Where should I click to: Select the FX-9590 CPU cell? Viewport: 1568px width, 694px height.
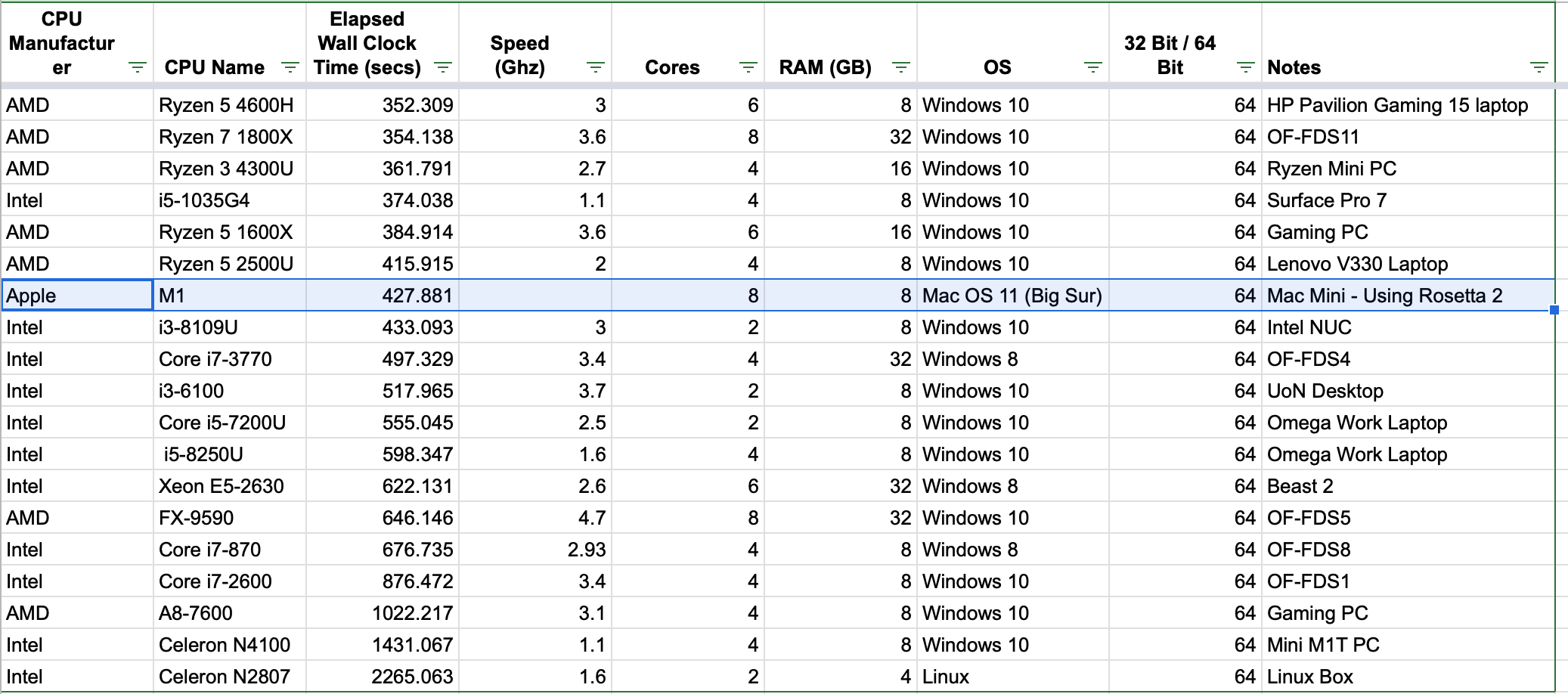click(x=230, y=518)
